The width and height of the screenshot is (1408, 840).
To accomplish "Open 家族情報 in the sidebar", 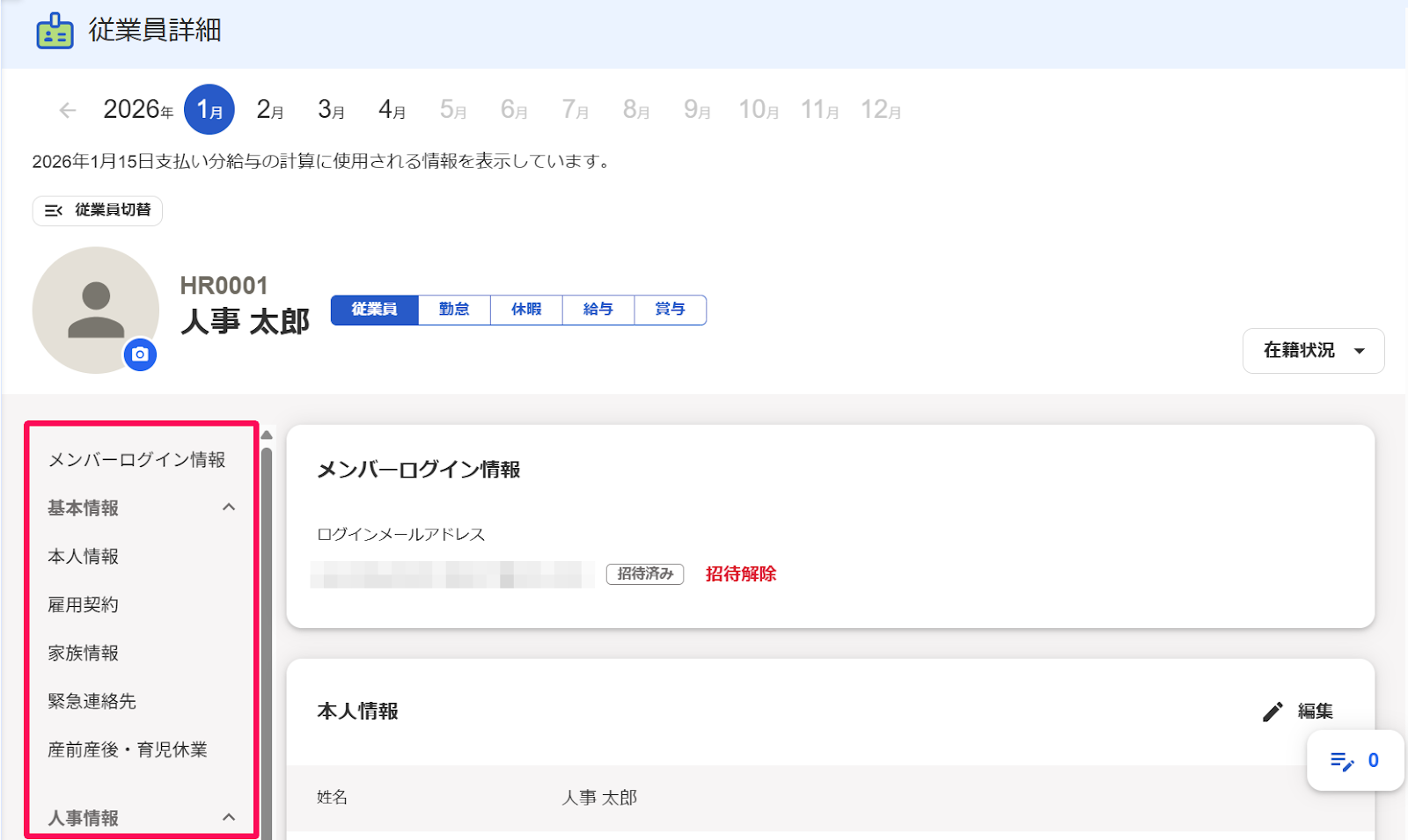I will (84, 654).
